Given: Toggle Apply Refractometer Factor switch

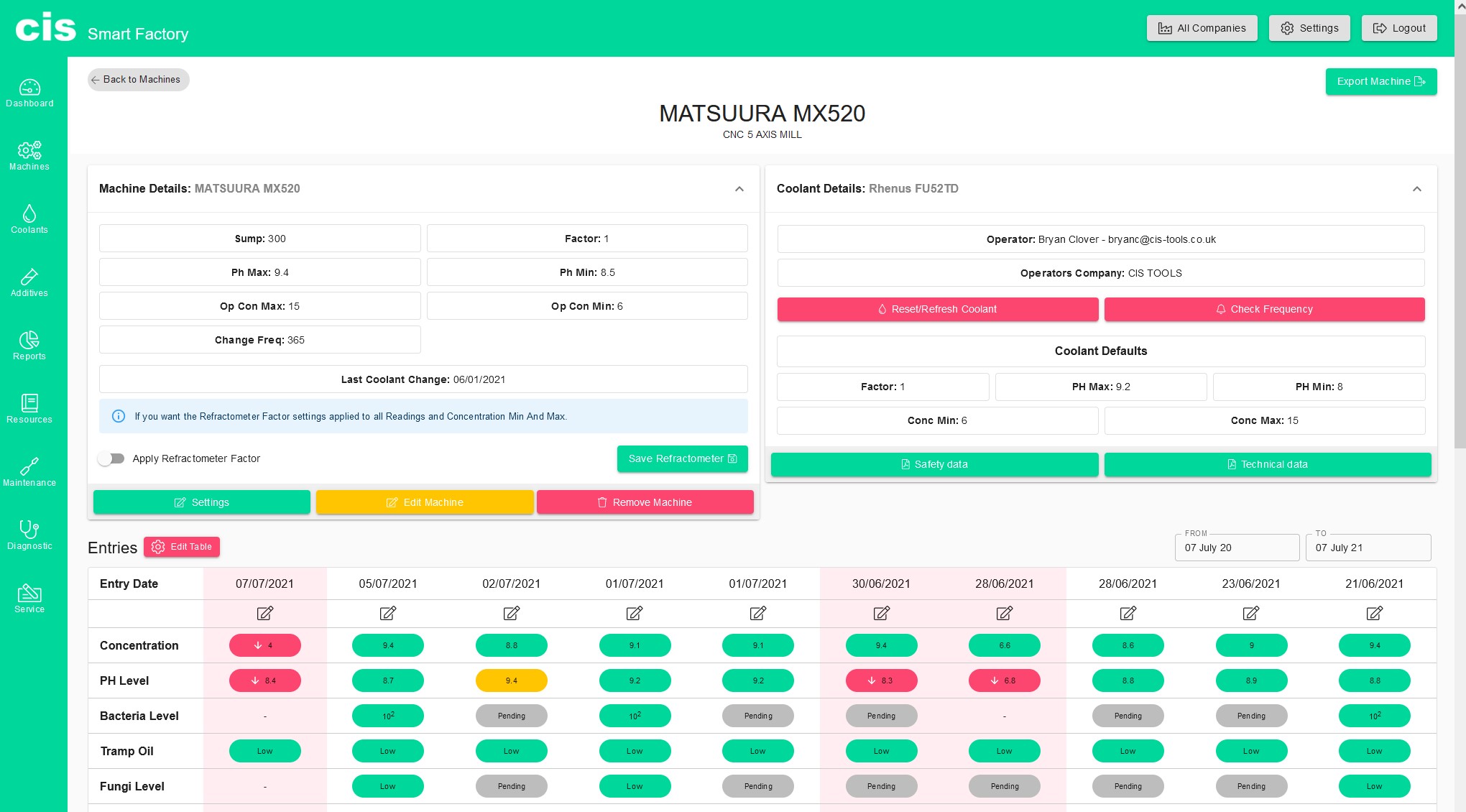Looking at the screenshot, I should [x=111, y=458].
